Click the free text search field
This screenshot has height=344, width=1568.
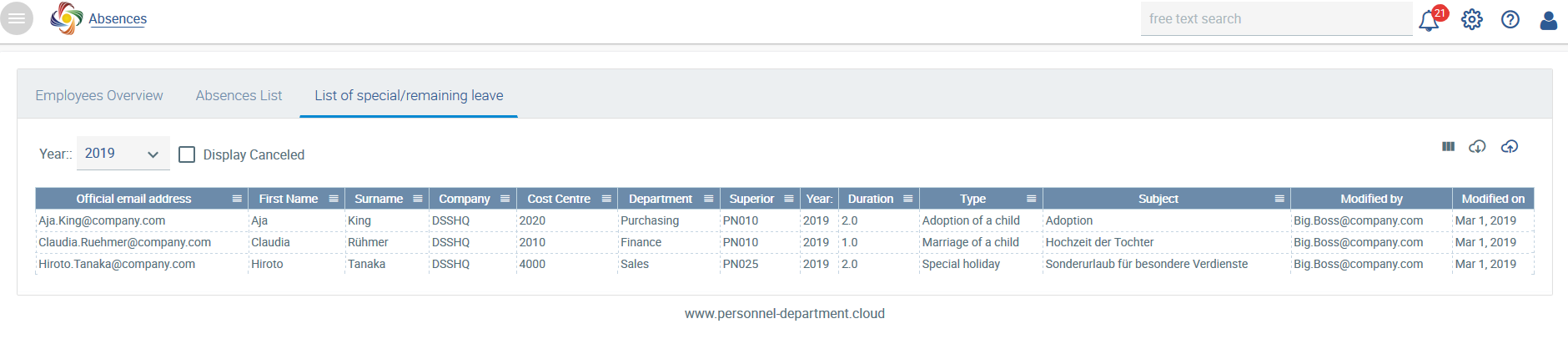[1276, 18]
